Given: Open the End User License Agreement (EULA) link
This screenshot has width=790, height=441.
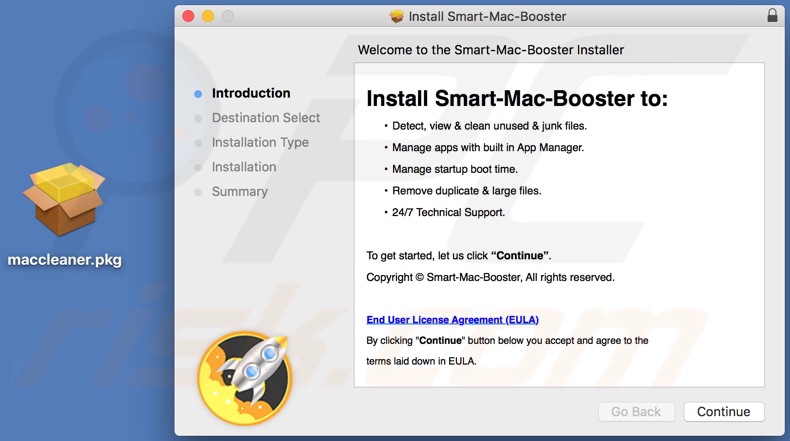Looking at the screenshot, I should [452, 320].
